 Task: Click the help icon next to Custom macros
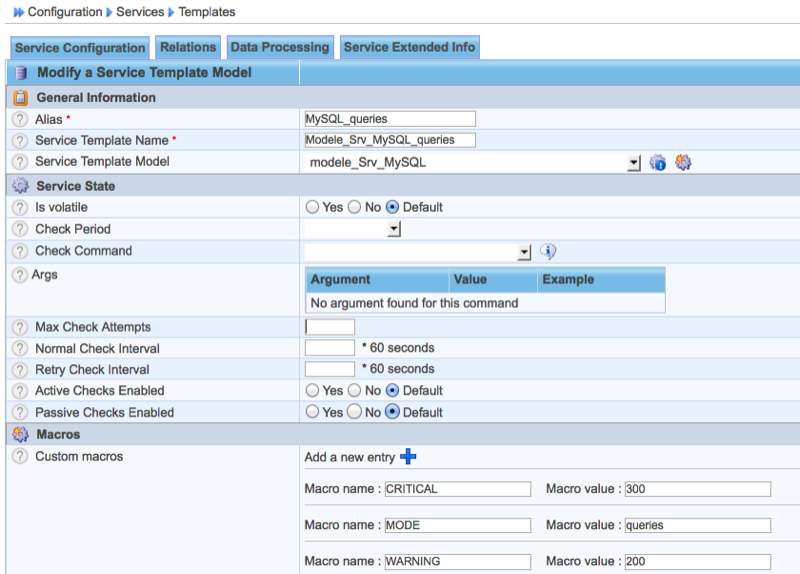click(19, 456)
